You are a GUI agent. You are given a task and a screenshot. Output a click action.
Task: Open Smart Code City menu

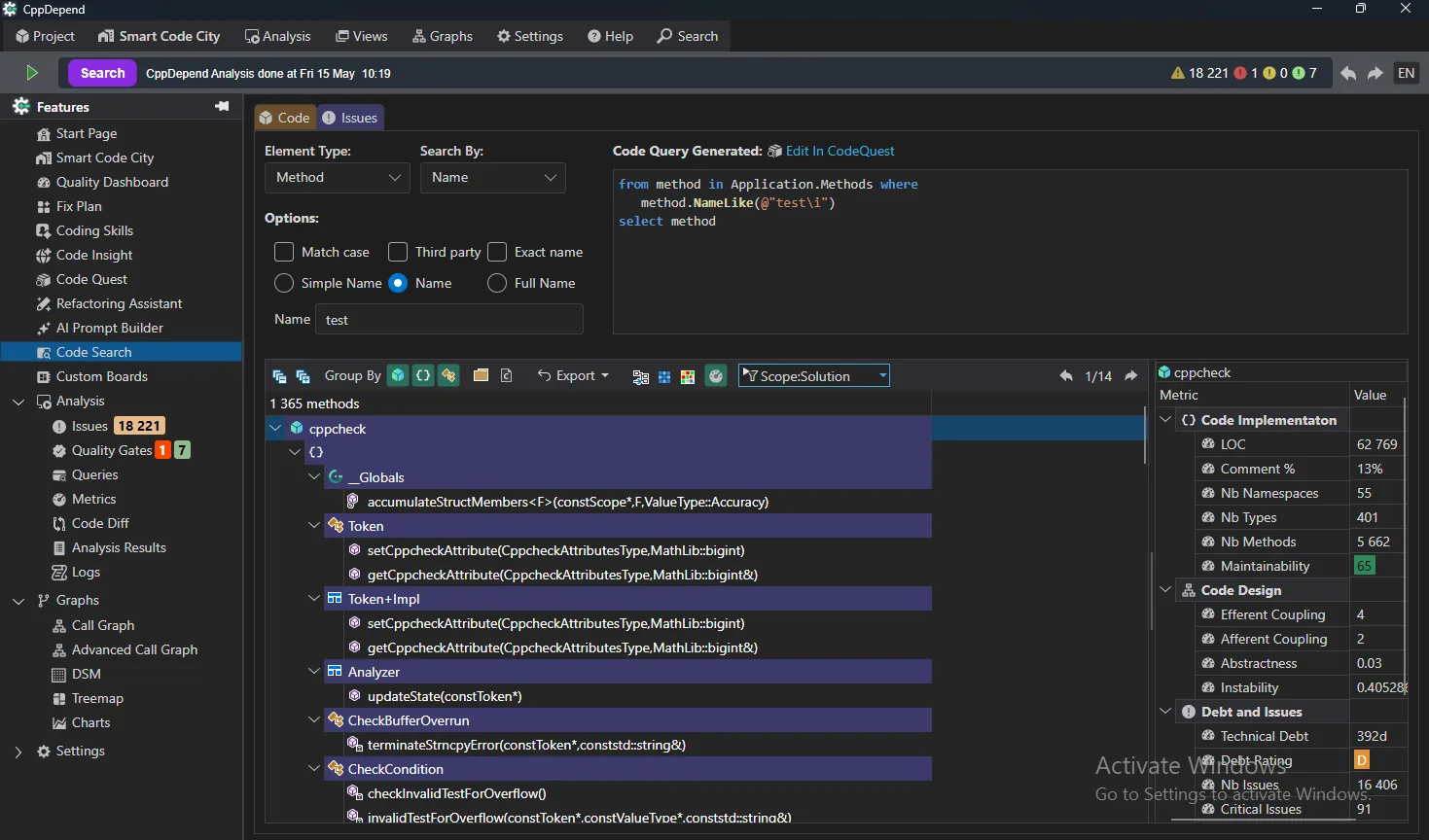159,36
